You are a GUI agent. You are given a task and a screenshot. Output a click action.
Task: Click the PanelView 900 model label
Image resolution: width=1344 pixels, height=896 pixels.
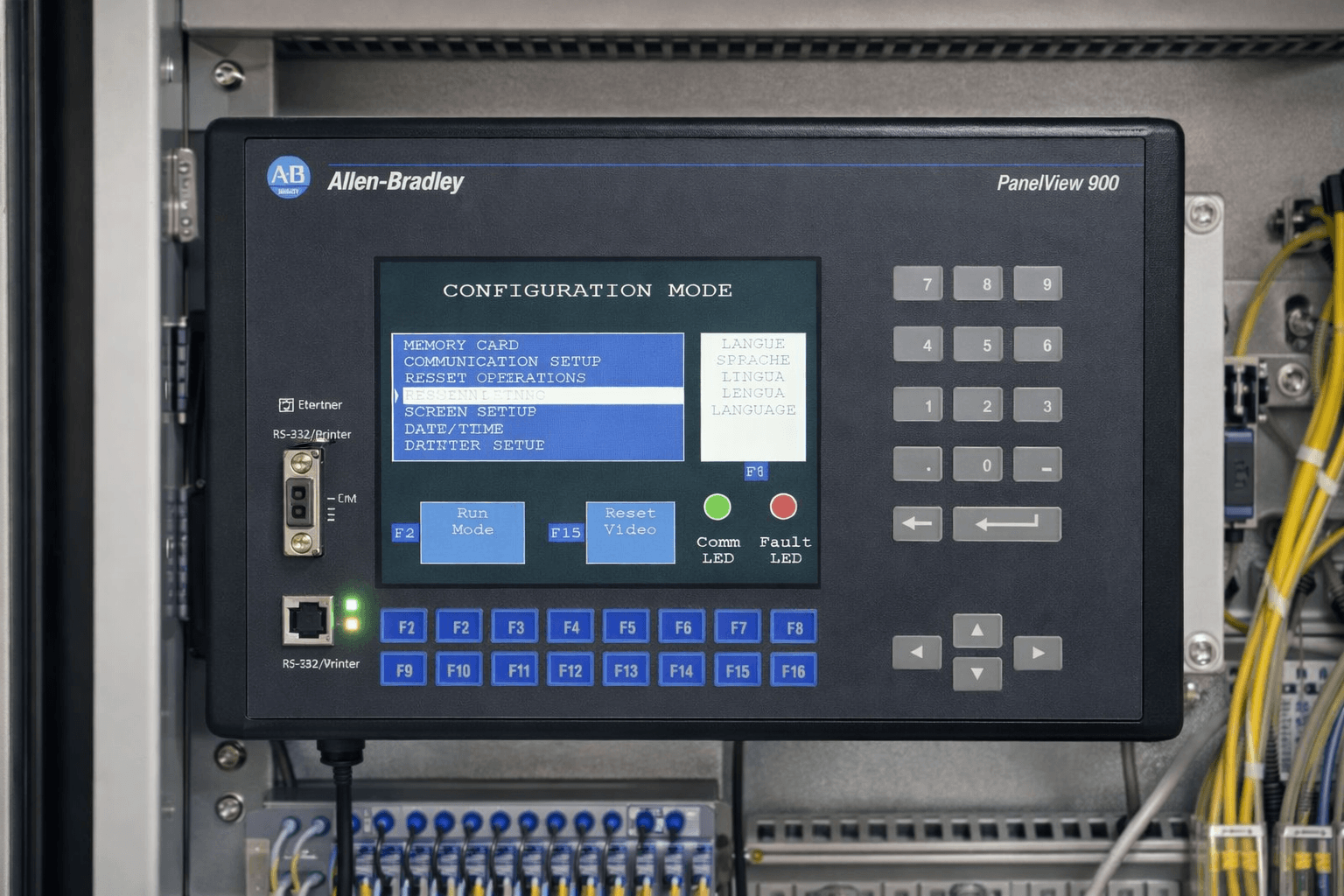(1058, 183)
